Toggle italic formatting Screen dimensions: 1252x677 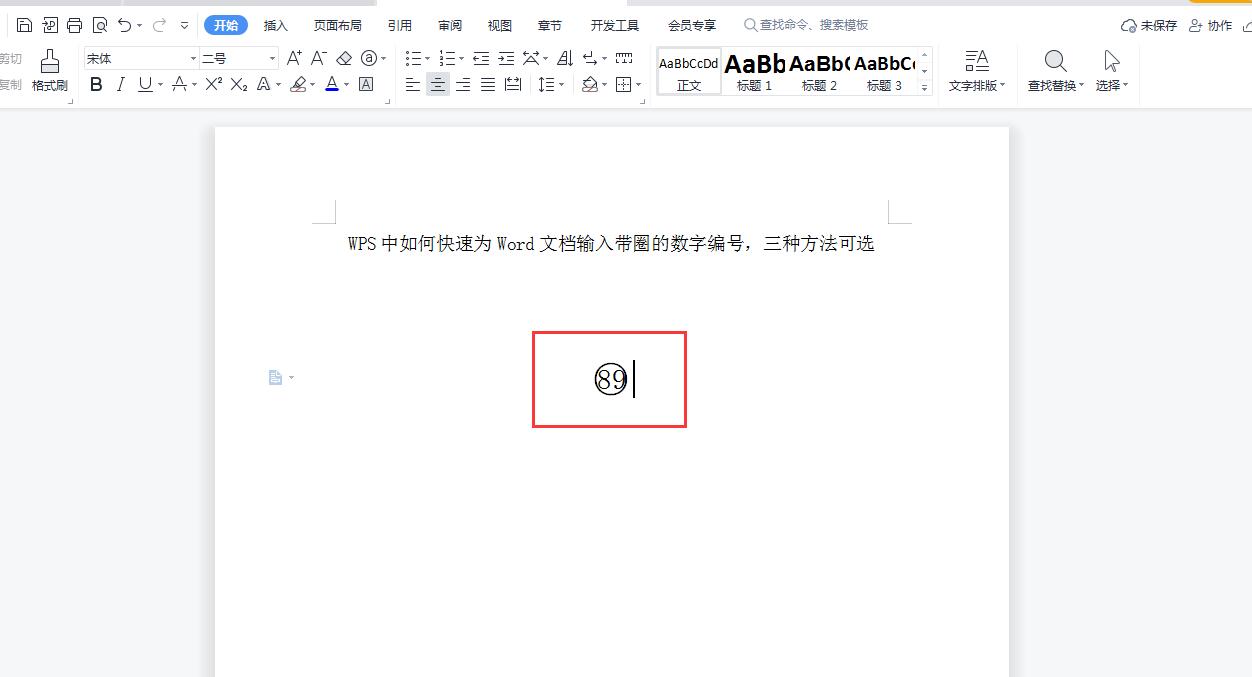click(121, 85)
